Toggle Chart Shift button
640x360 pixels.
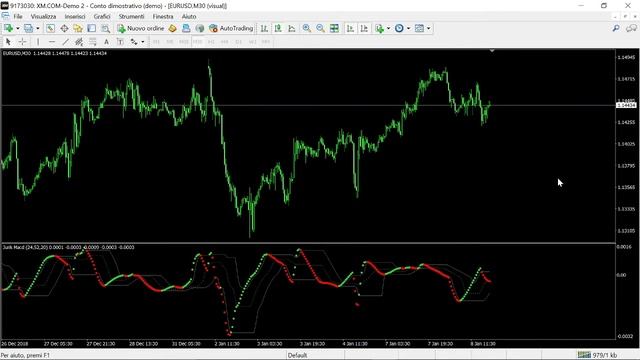click(x=364, y=28)
